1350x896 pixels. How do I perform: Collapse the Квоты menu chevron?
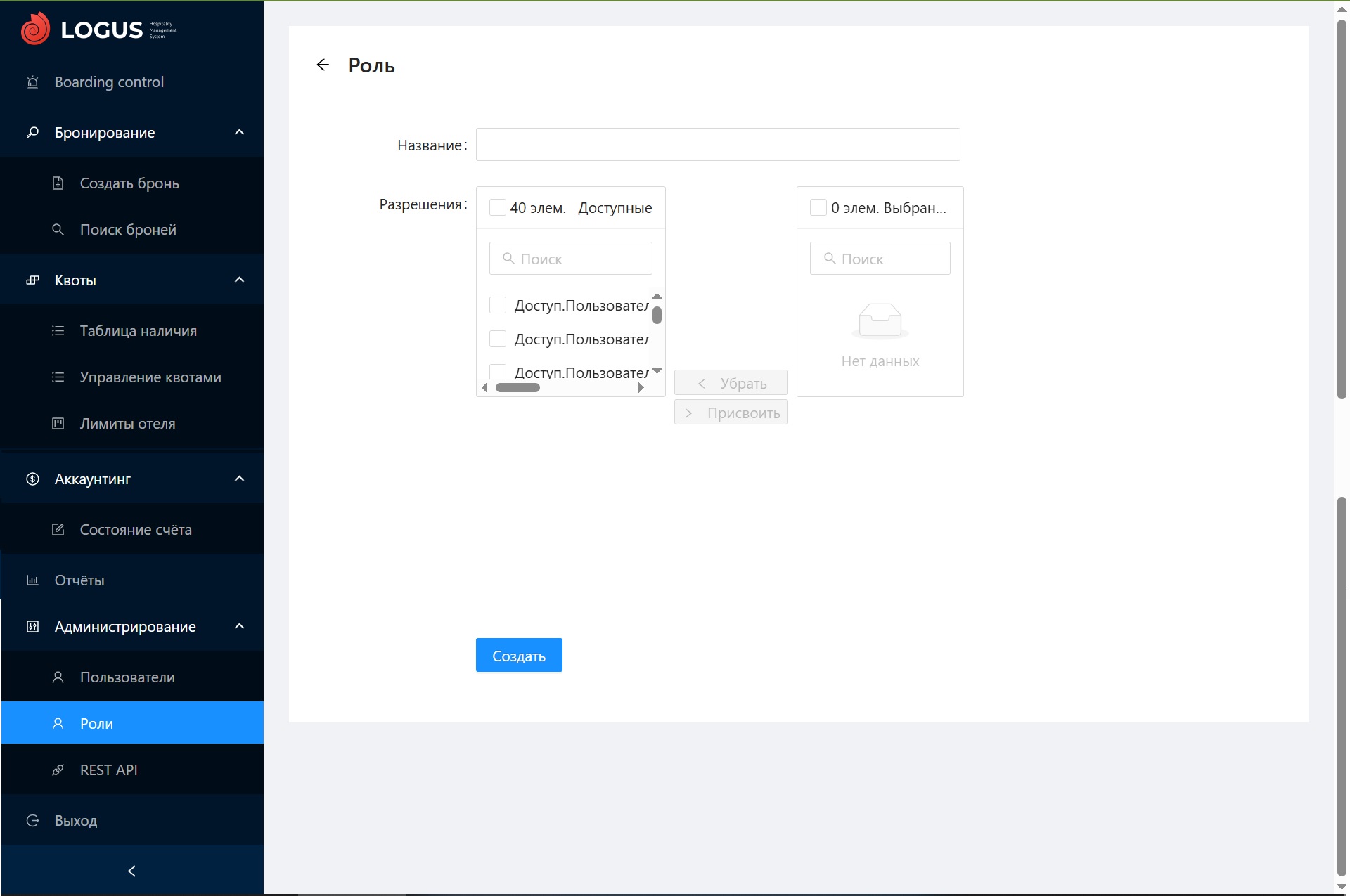point(239,280)
